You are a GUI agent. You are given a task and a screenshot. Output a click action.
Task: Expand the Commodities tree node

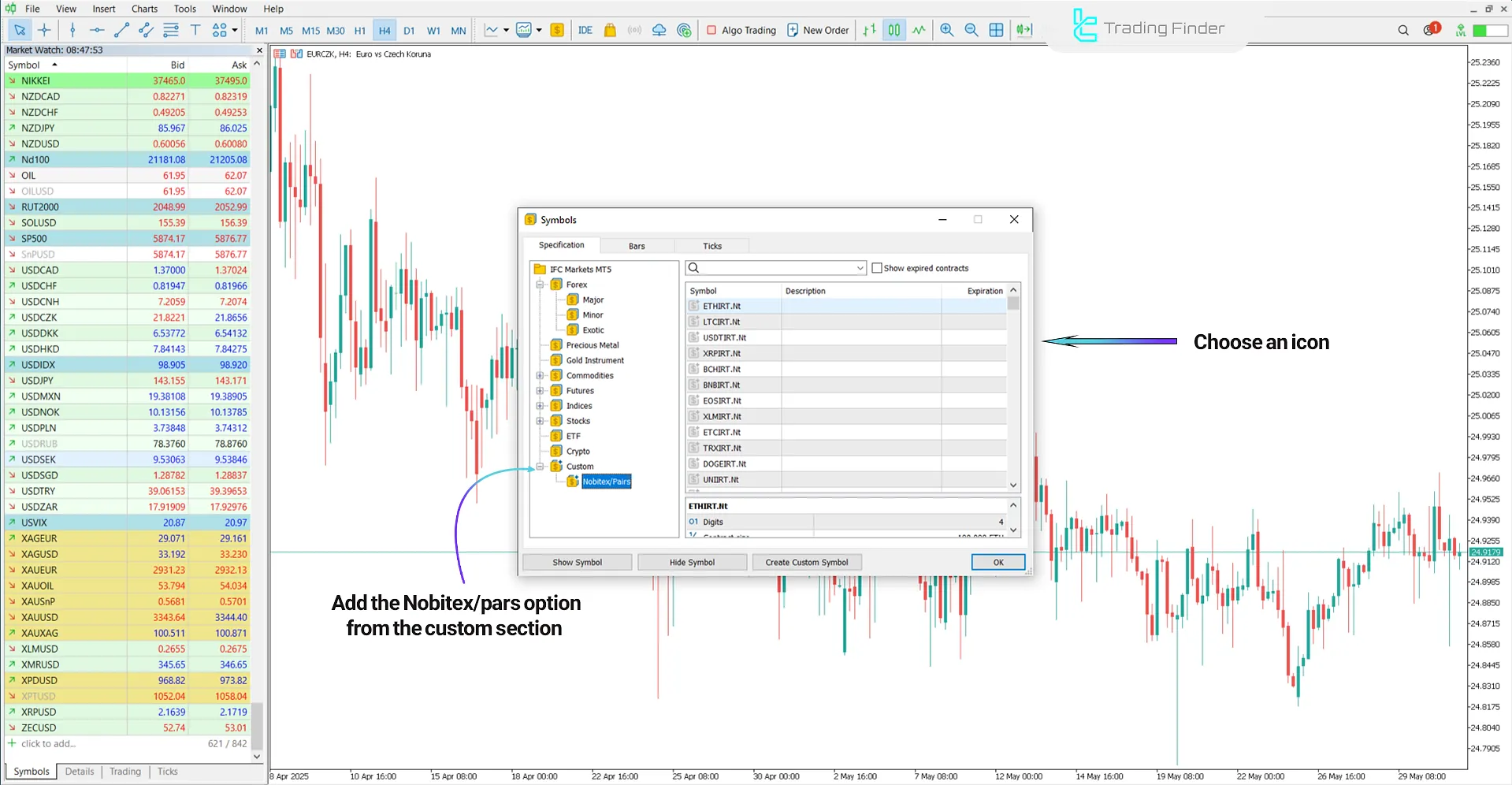click(539, 375)
